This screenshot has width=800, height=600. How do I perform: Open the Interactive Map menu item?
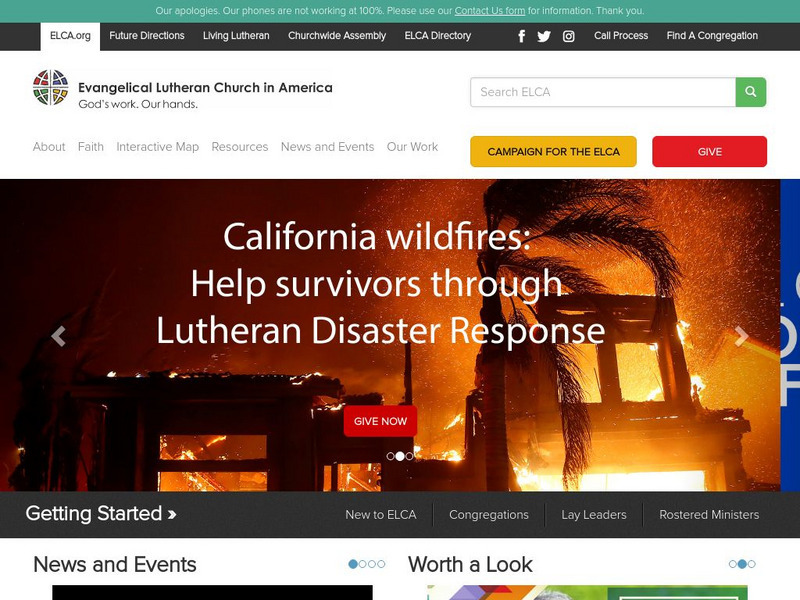158,147
